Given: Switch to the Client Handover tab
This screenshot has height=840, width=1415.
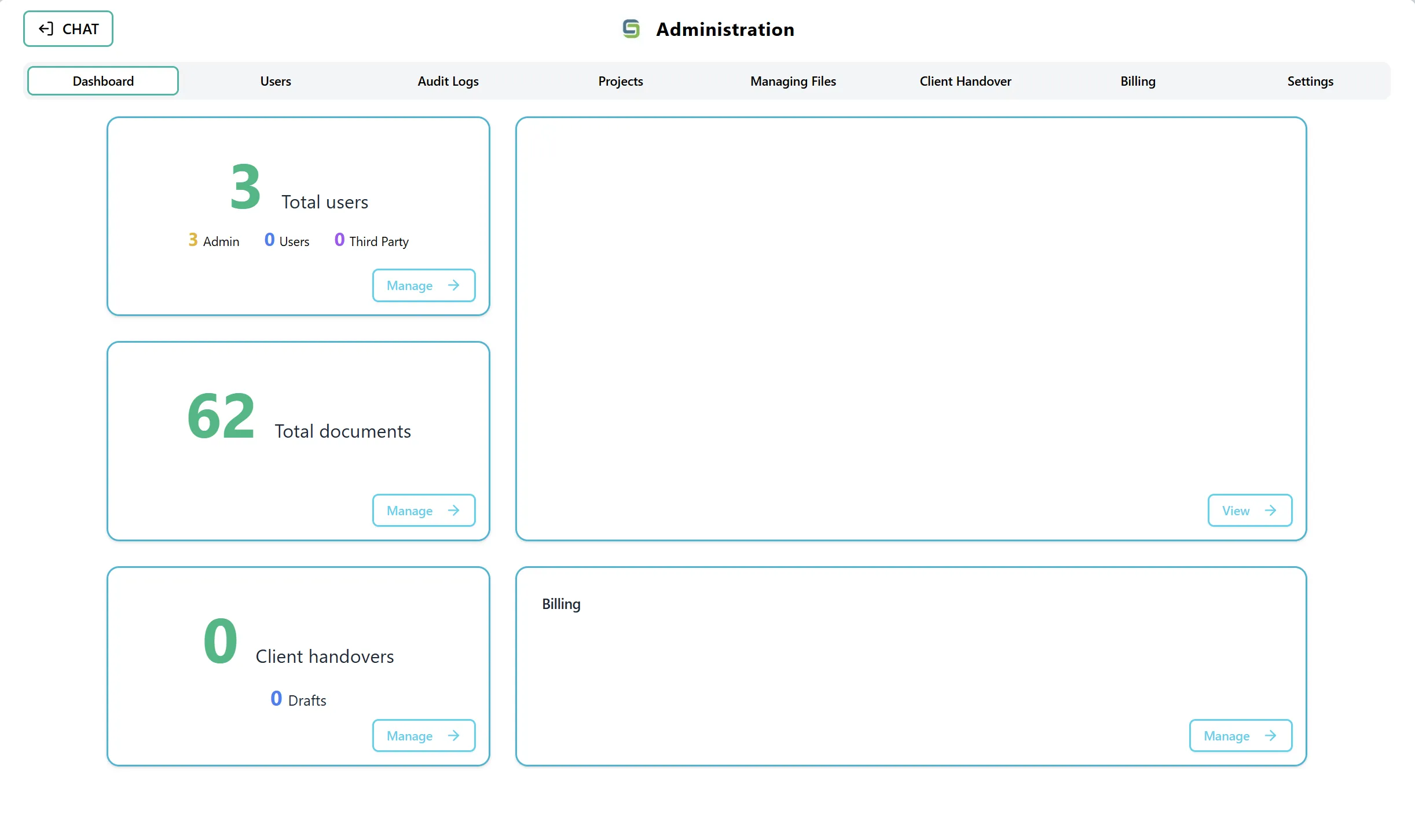Looking at the screenshot, I should tap(965, 81).
